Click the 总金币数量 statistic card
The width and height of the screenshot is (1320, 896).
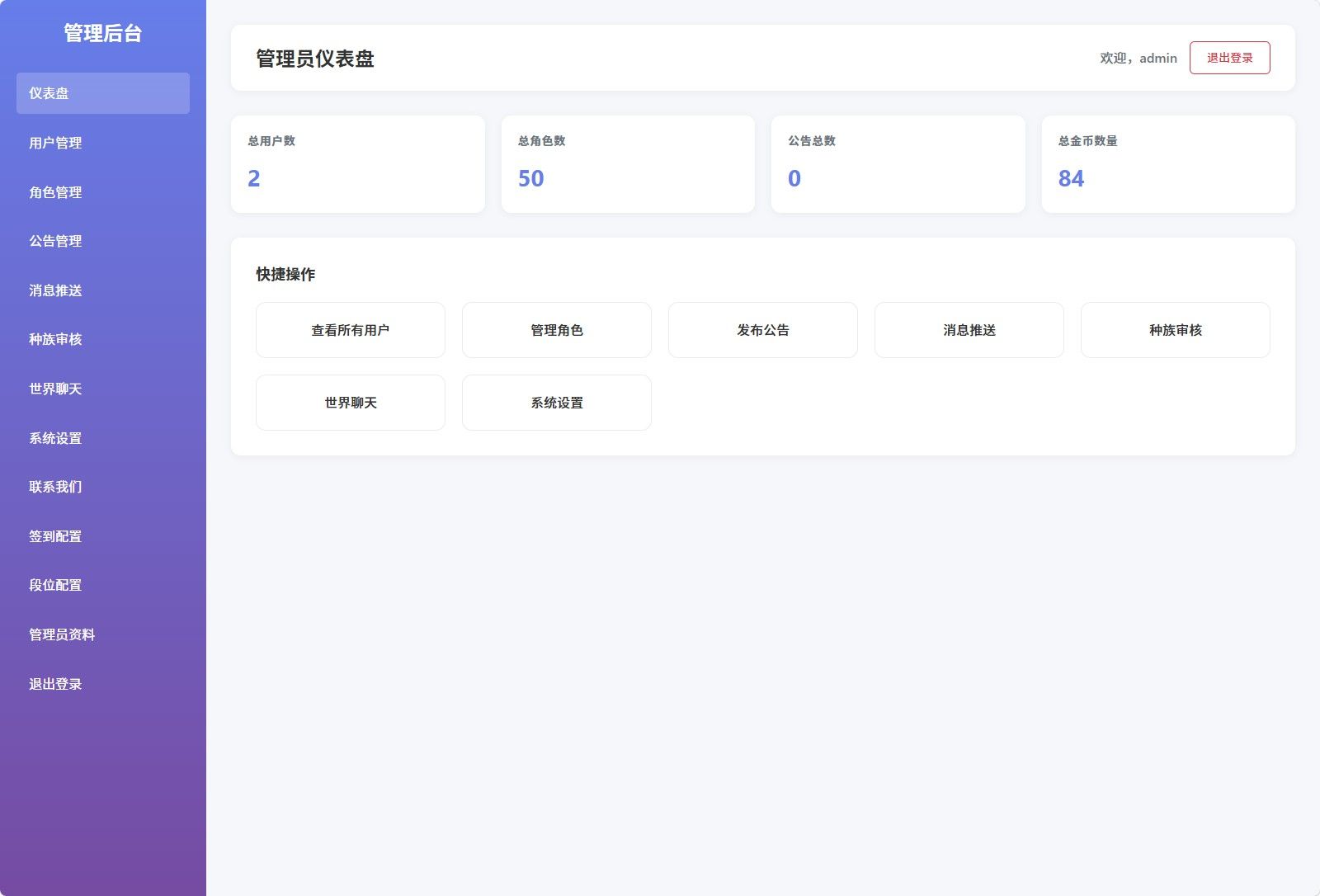click(1167, 163)
